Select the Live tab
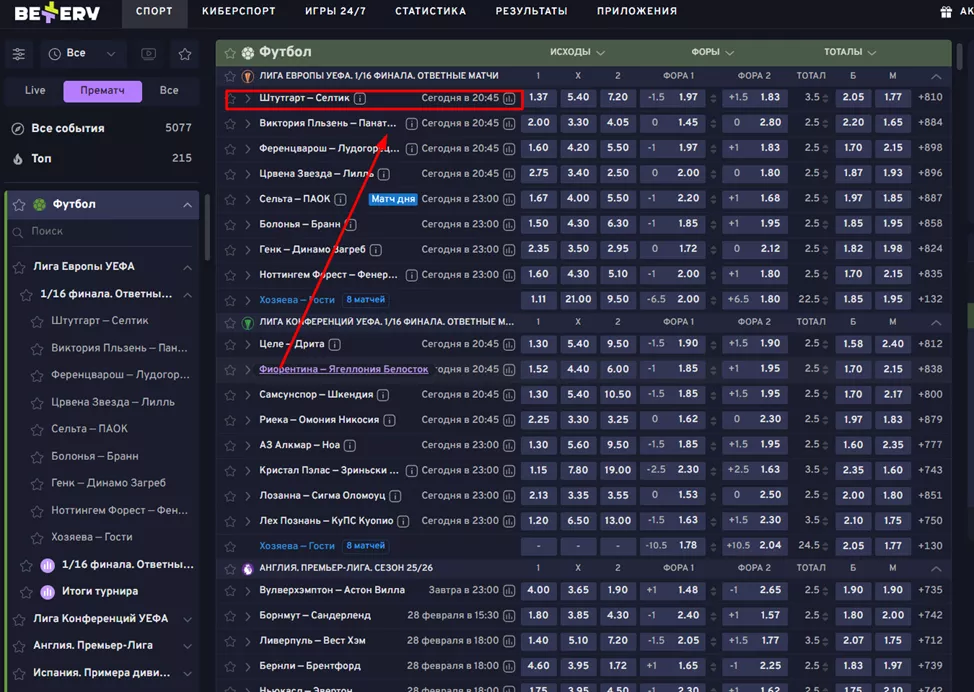974x692 pixels. click(35, 91)
